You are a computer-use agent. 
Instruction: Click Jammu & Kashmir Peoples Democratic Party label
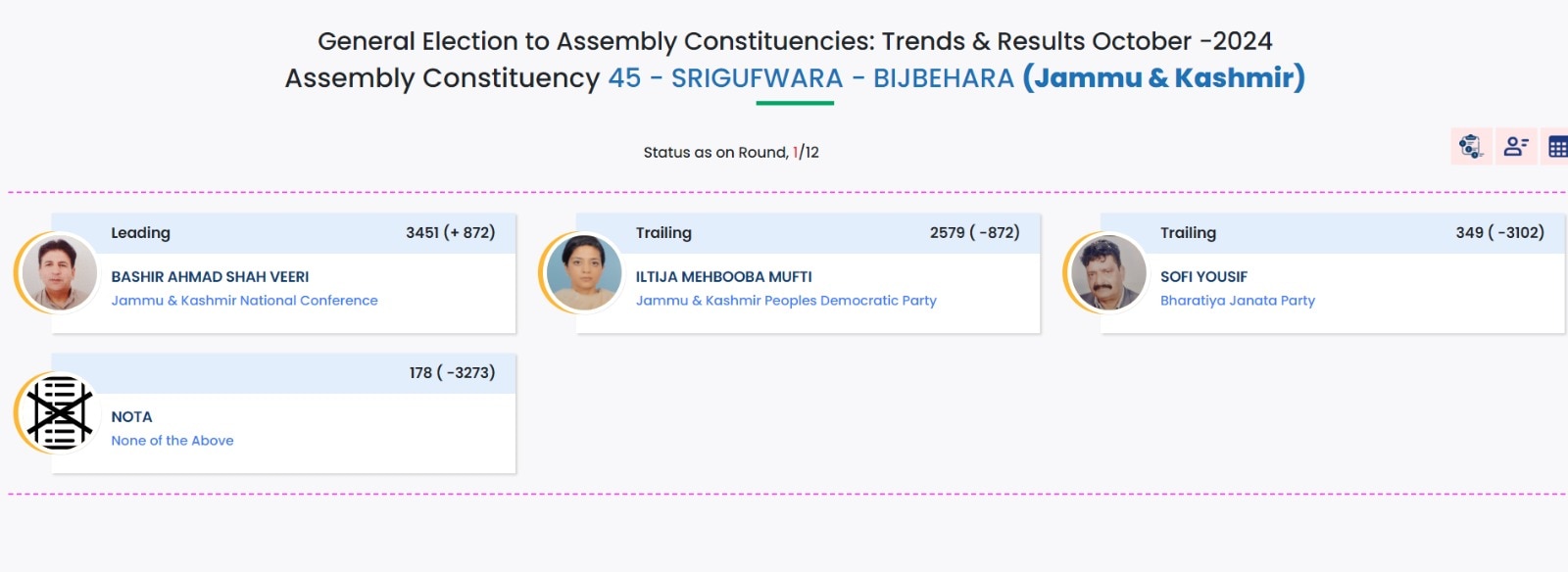786,301
